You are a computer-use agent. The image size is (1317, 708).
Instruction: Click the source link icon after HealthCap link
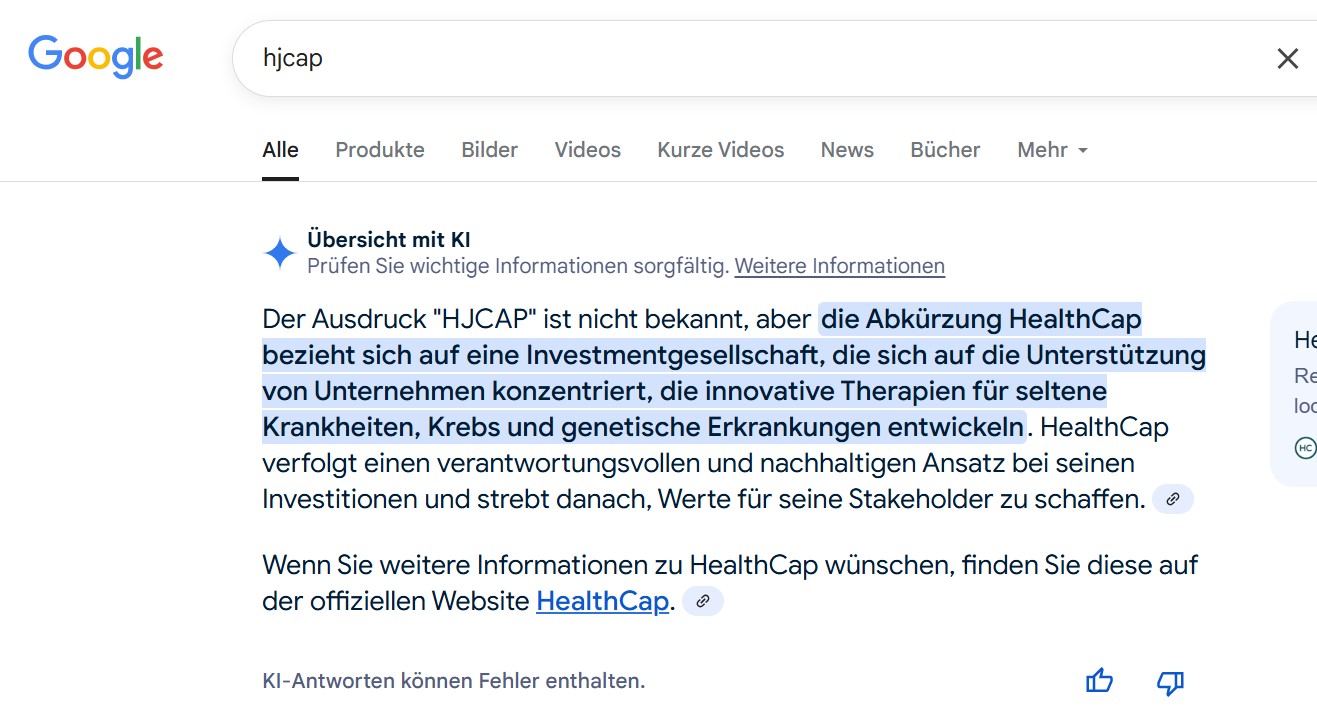pyautogui.click(x=703, y=601)
